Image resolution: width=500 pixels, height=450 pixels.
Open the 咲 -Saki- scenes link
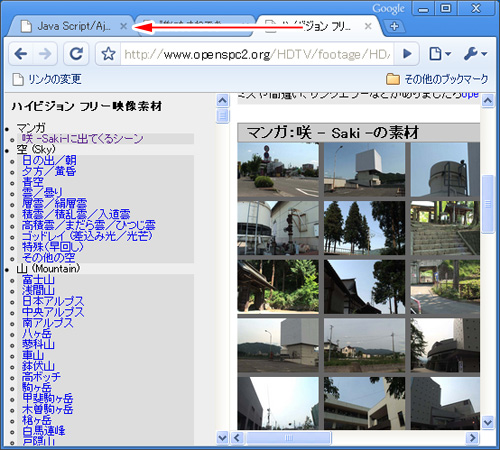[83, 139]
